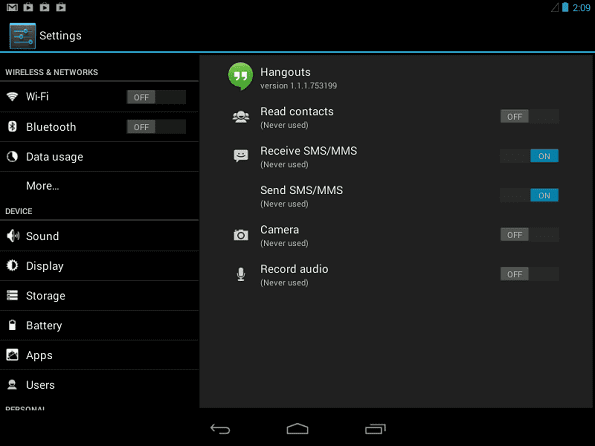Screen dimensions: 595x446
Task: Tap the WIRELESS & NETWORKS section header
Action: click(x=52, y=72)
